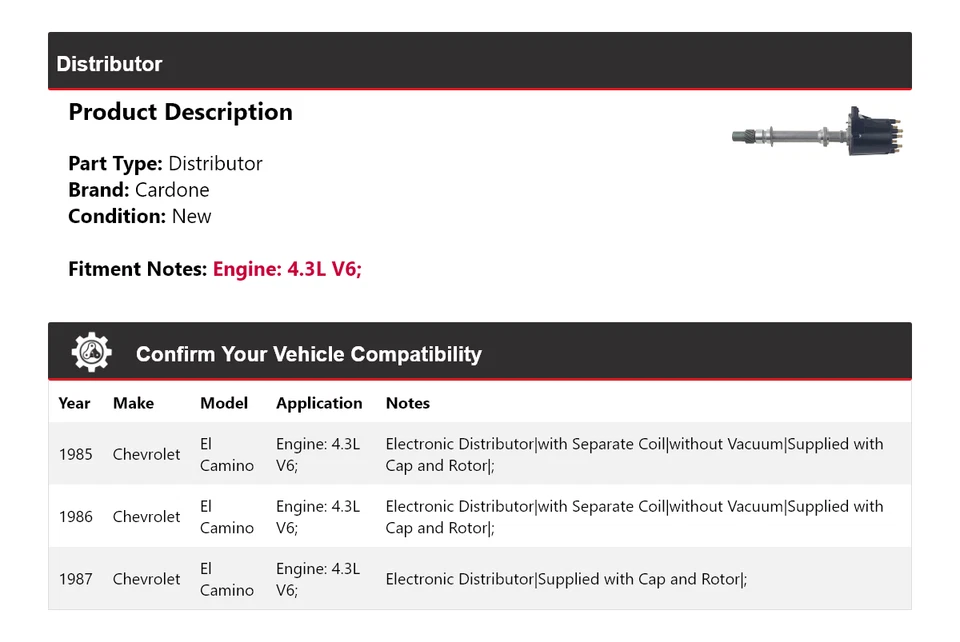Click the Distributor header title

[109, 64]
